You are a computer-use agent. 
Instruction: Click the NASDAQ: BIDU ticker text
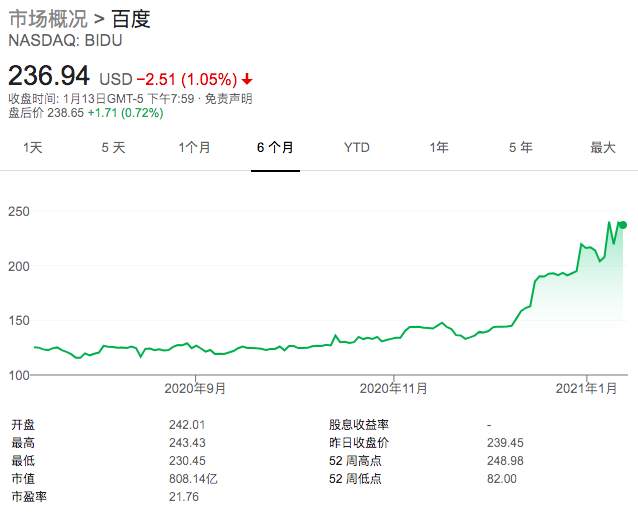coord(65,41)
